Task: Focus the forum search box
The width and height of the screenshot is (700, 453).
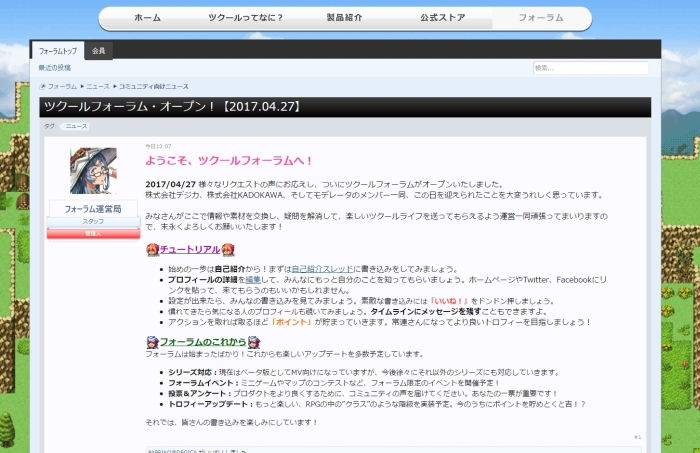Action: pos(594,68)
